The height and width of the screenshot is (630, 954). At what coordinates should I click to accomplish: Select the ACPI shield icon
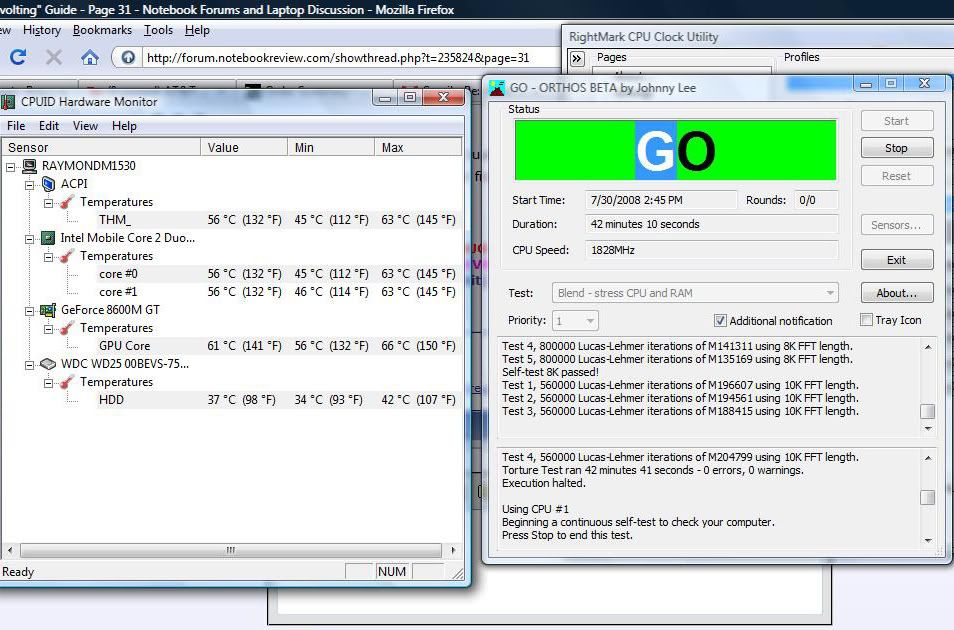pos(49,184)
